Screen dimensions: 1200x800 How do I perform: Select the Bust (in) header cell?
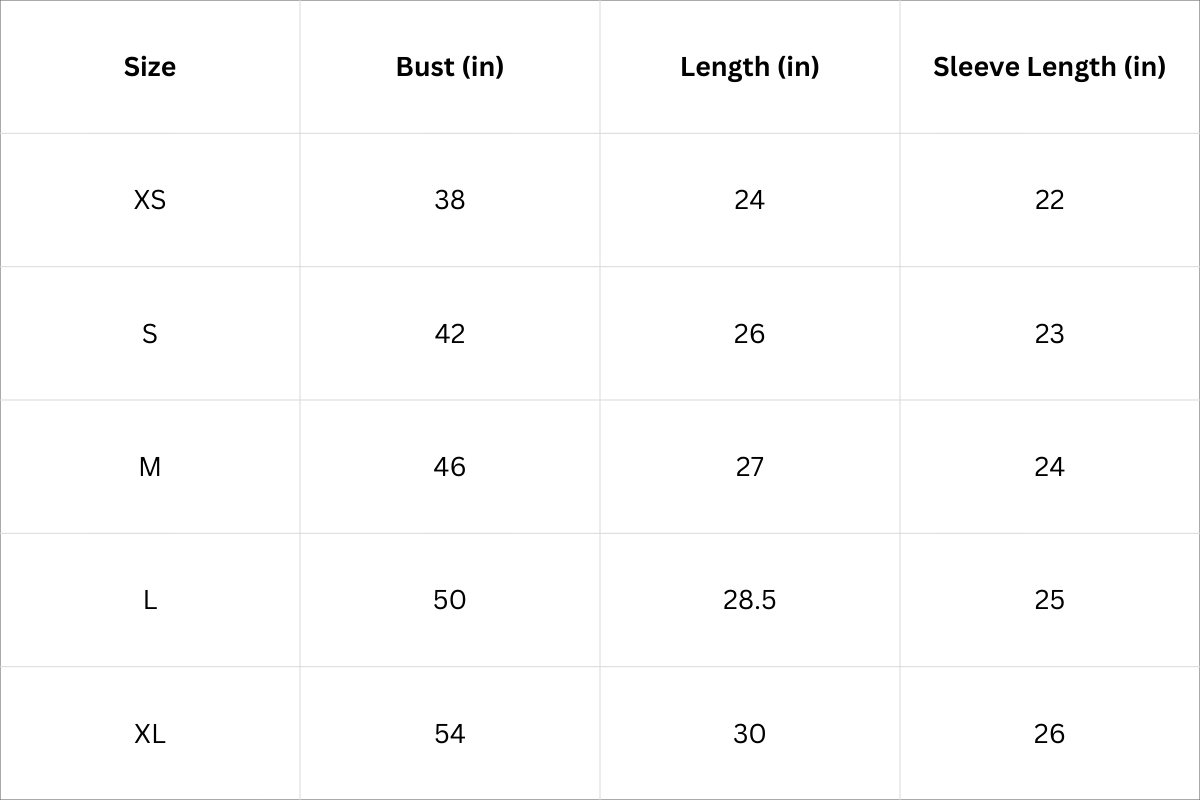[450, 67]
